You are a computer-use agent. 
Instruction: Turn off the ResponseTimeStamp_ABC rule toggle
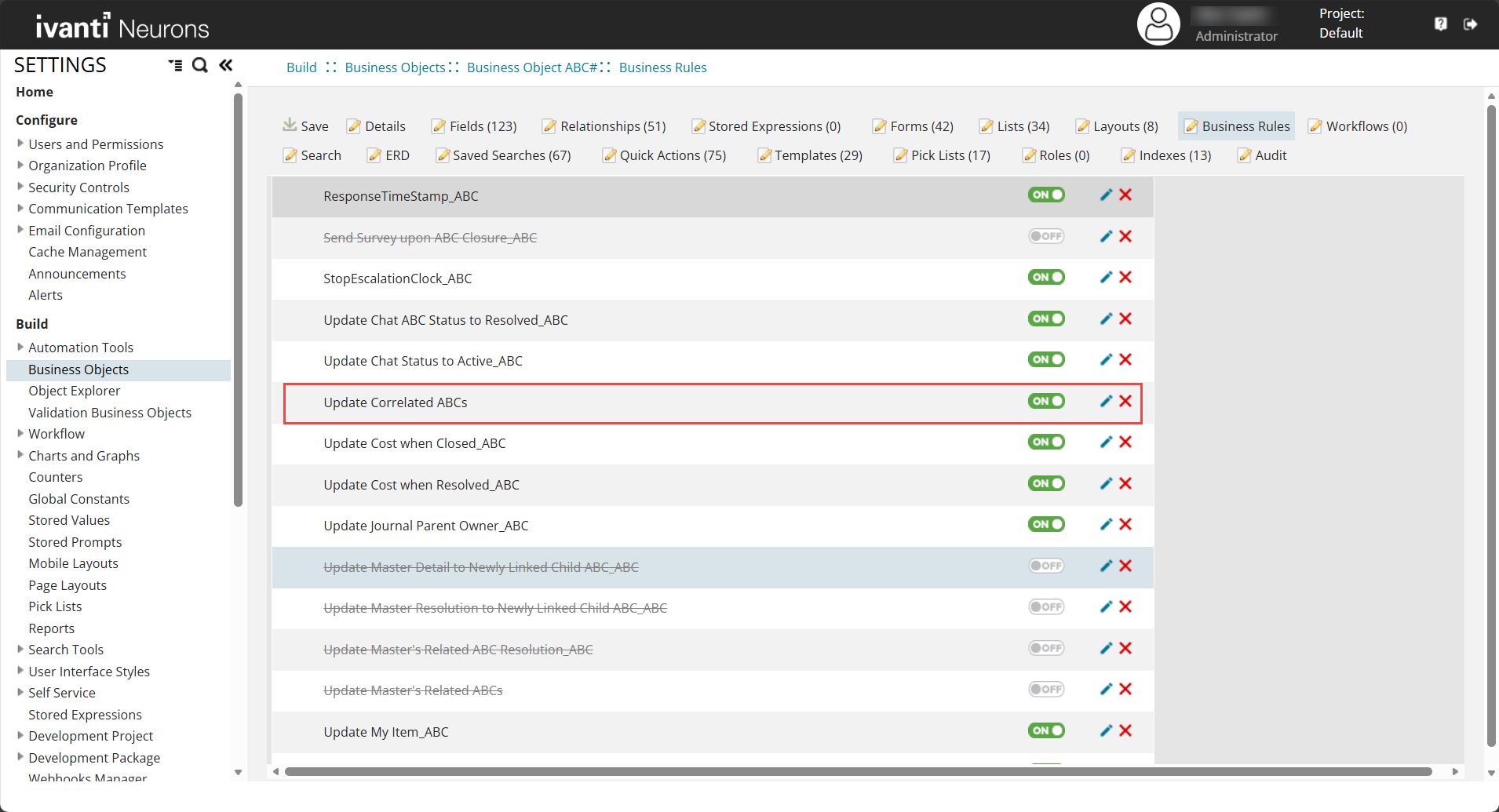click(x=1046, y=195)
